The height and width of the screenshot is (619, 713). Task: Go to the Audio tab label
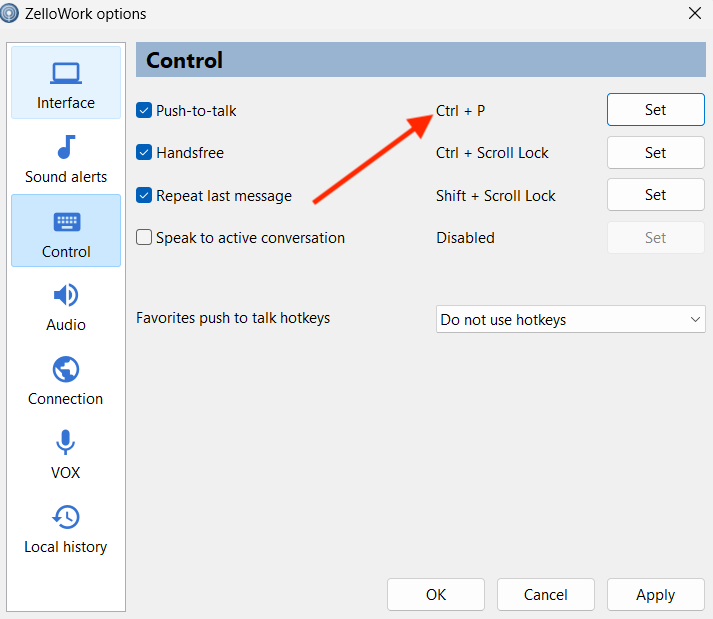click(66, 325)
